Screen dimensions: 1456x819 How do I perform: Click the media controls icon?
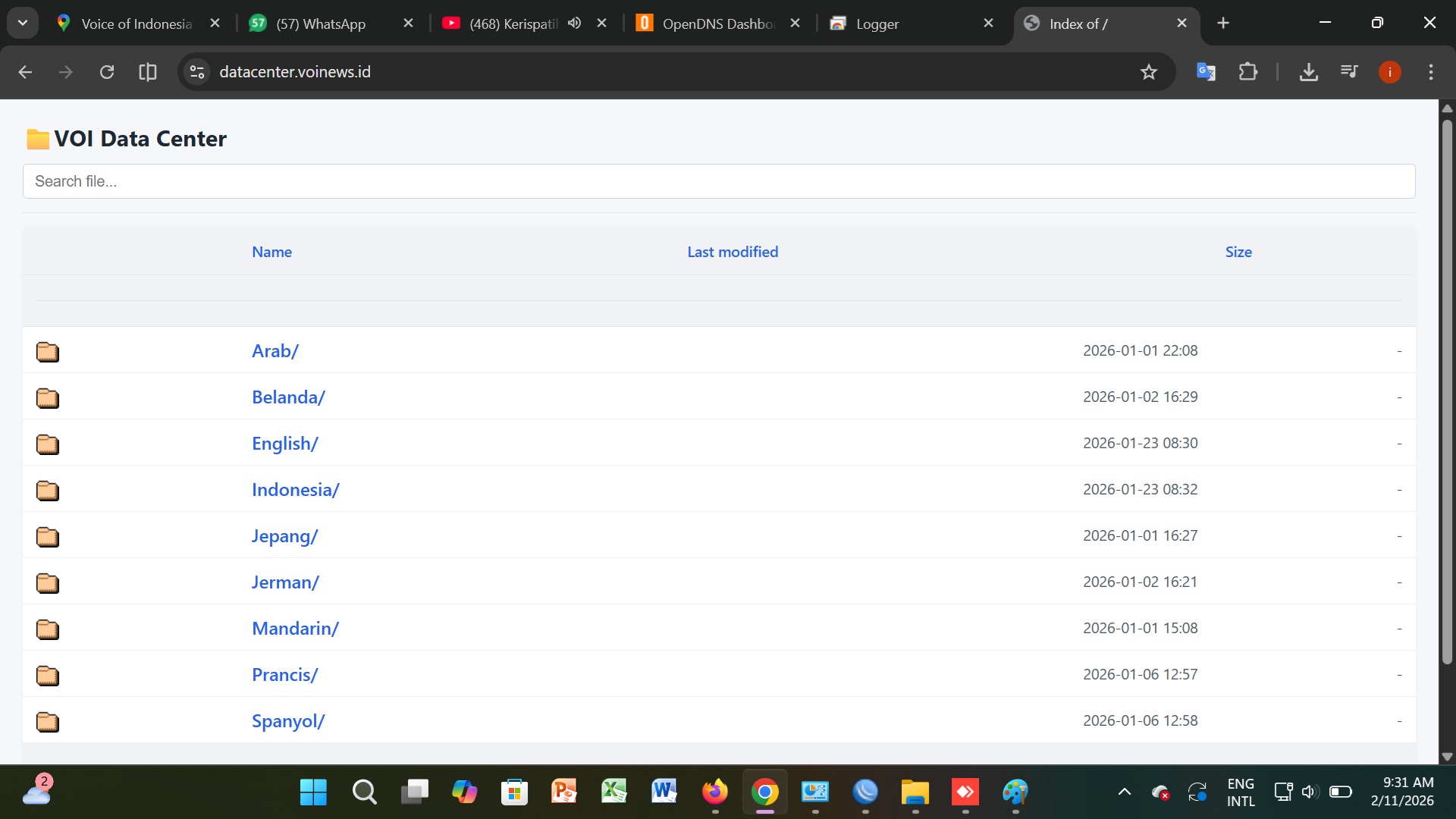click(1349, 72)
